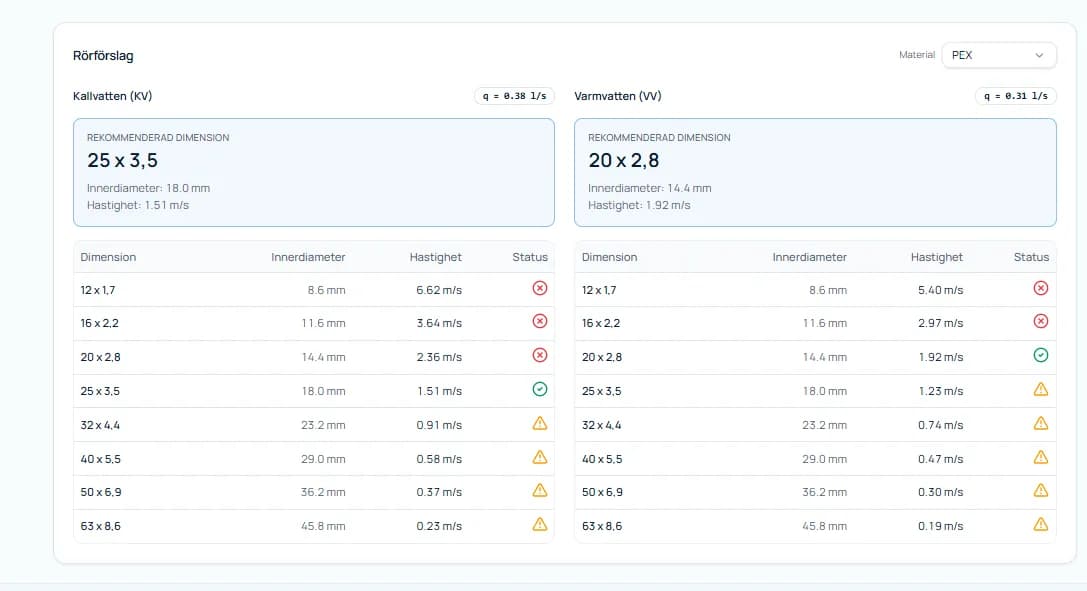Click warning status icon for Kallvatten 63 x 8,6
The height and width of the screenshot is (591, 1087).
(x=539, y=524)
